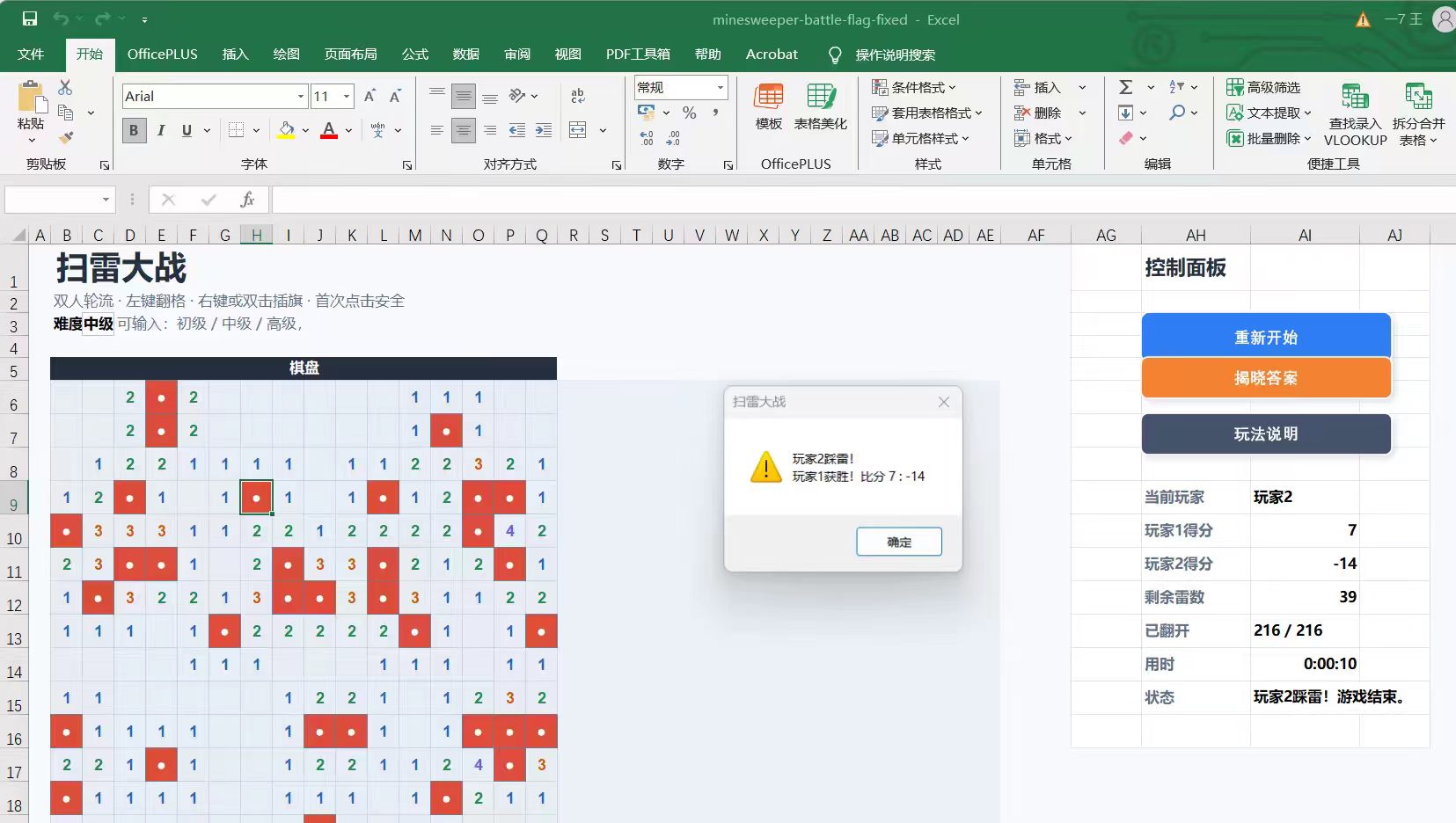Click the decrease indent icon
This screenshot has width=1456, height=823.
(517, 130)
